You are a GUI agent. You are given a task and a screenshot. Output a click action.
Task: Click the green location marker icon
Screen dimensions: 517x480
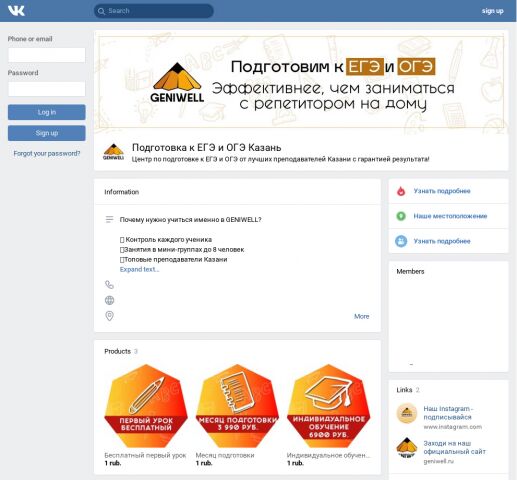click(401, 216)
